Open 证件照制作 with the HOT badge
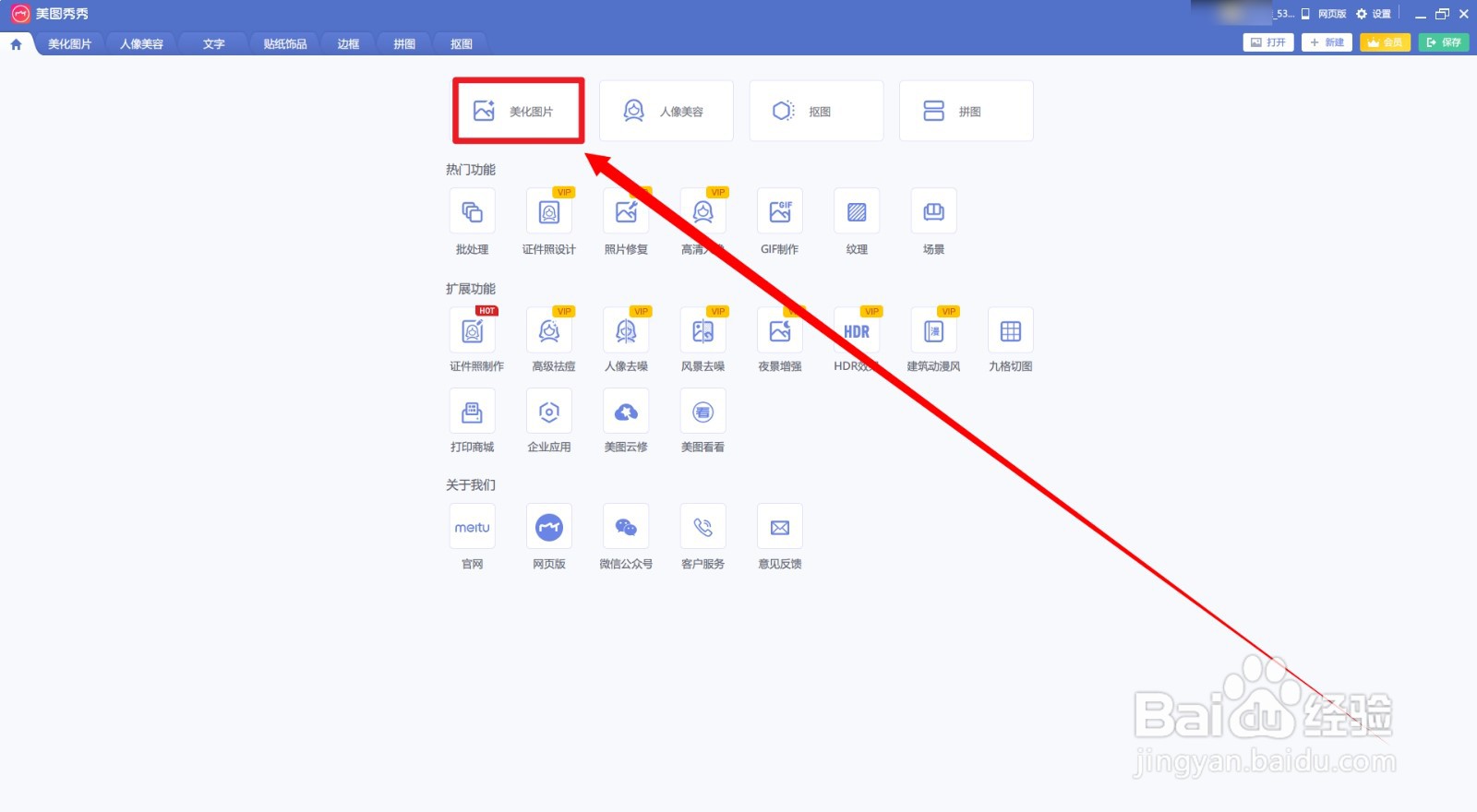Image resolution: width=1477 pixels, height=812 pixels. pos(472,330)
